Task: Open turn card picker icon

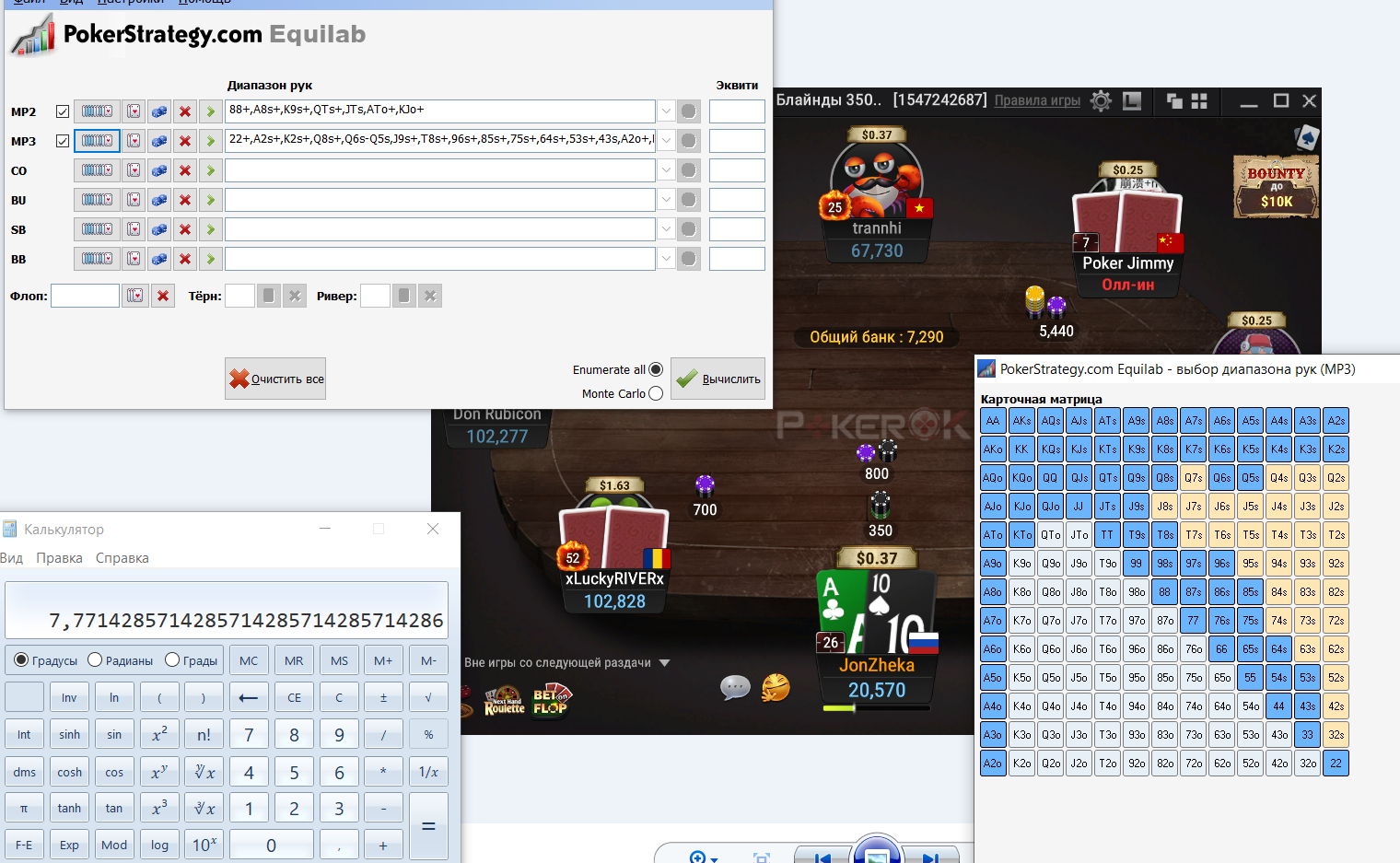Action: coord(268,296)
